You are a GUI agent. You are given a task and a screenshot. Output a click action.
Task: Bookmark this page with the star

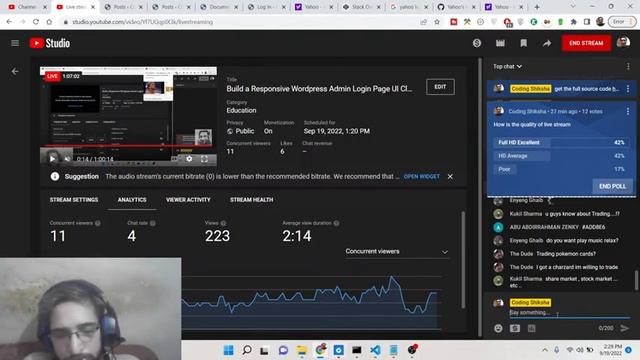tap(437, 22)
